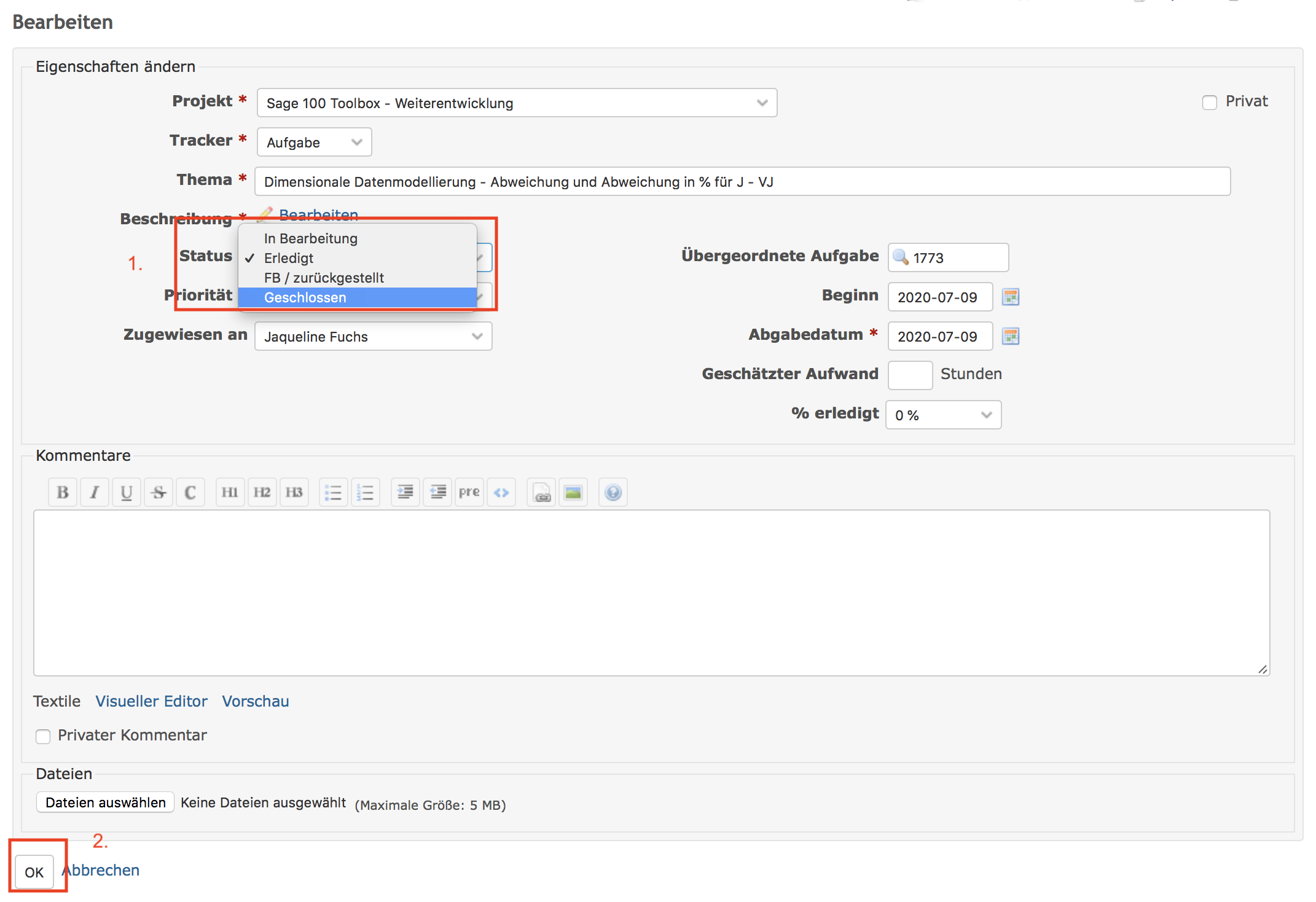Insert Heading 2 format
The height and width of the screenshot is (902, 1316).
(x=262, y=492)
